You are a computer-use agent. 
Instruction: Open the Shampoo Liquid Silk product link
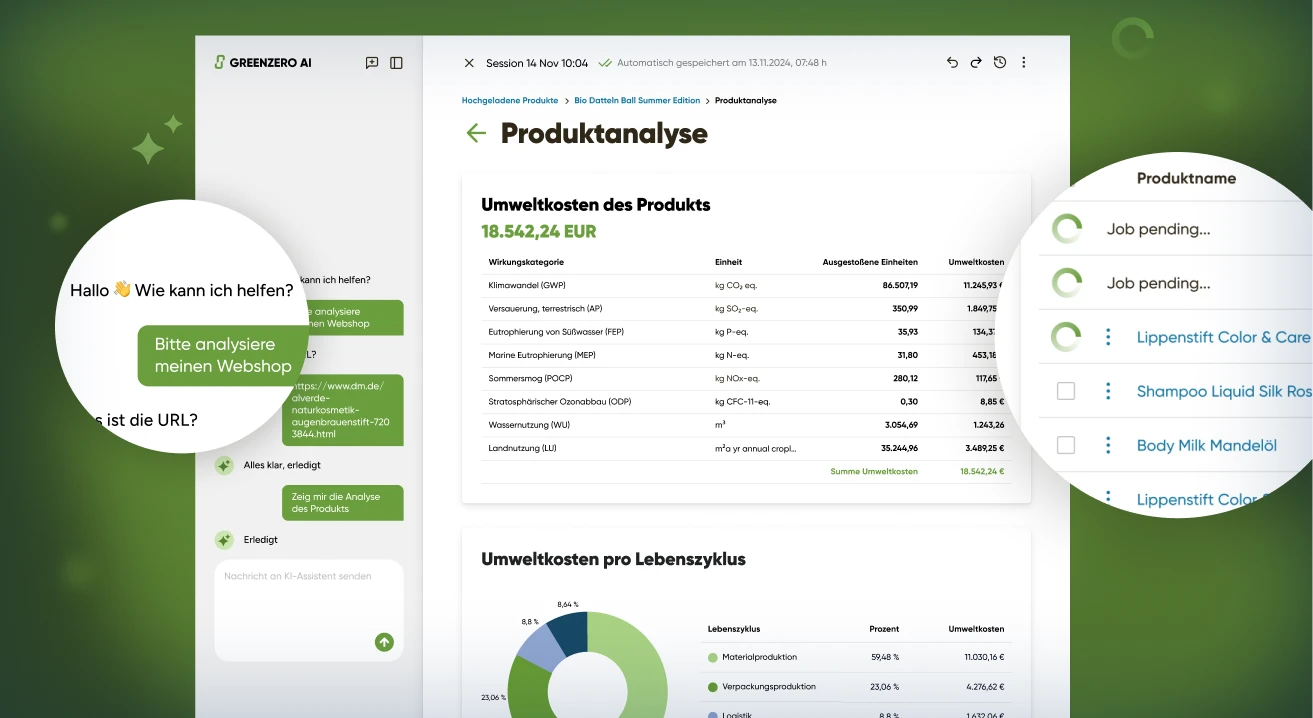(1224, 391)
